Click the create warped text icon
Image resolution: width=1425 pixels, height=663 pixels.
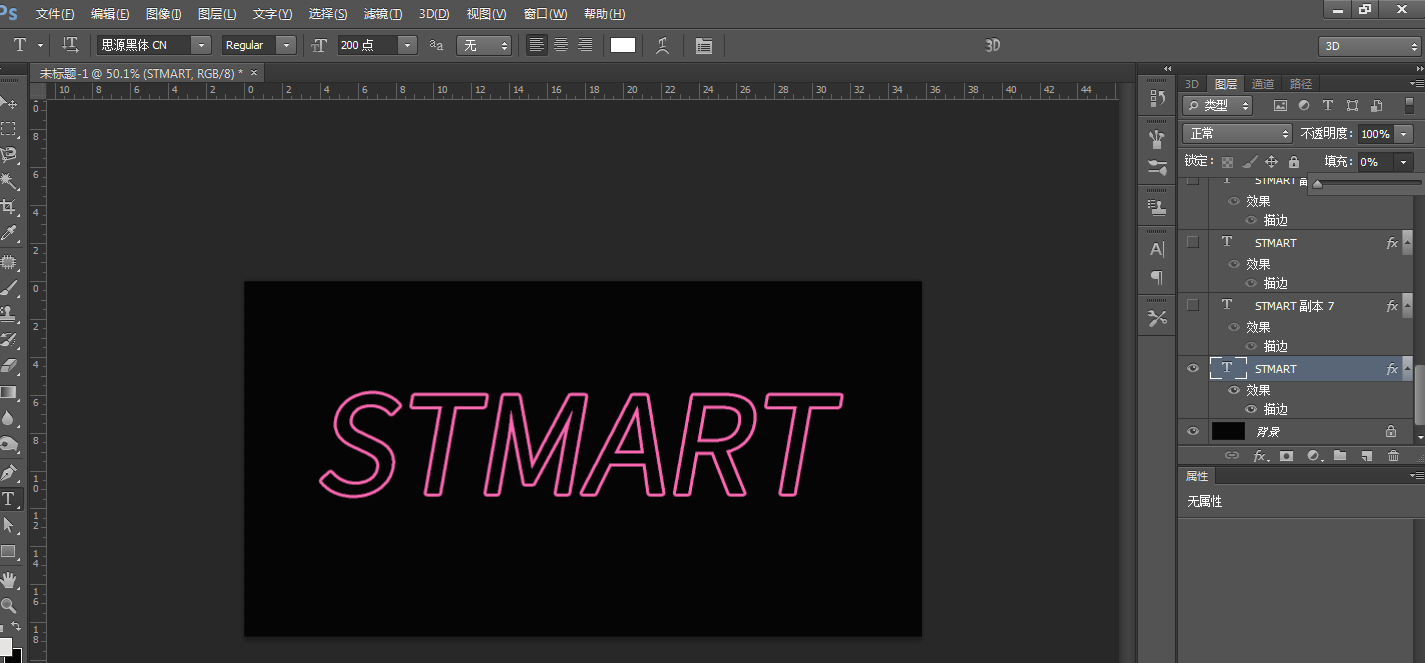tap(662, 45)
